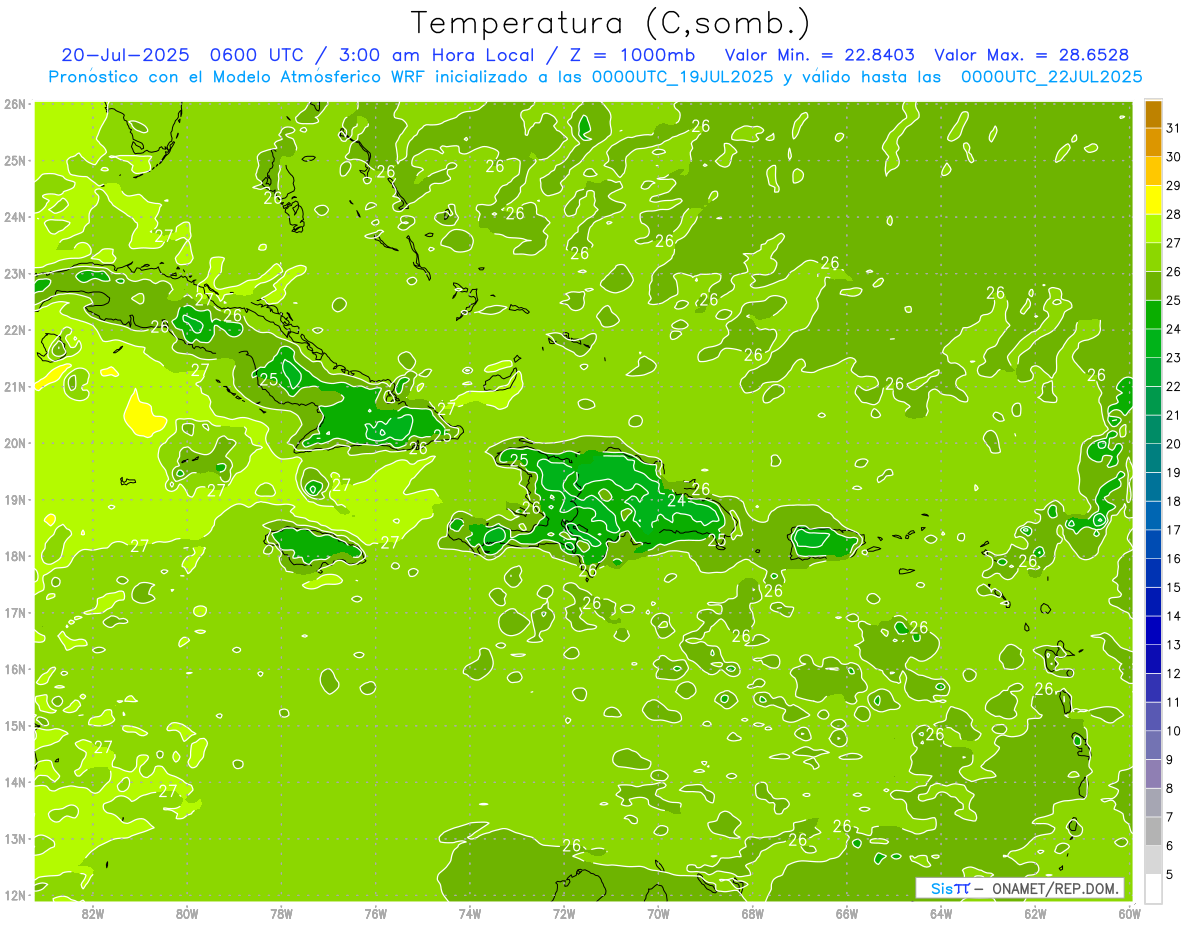Click the longitude label 72W

pyautogui.click(x=564, y=913)
